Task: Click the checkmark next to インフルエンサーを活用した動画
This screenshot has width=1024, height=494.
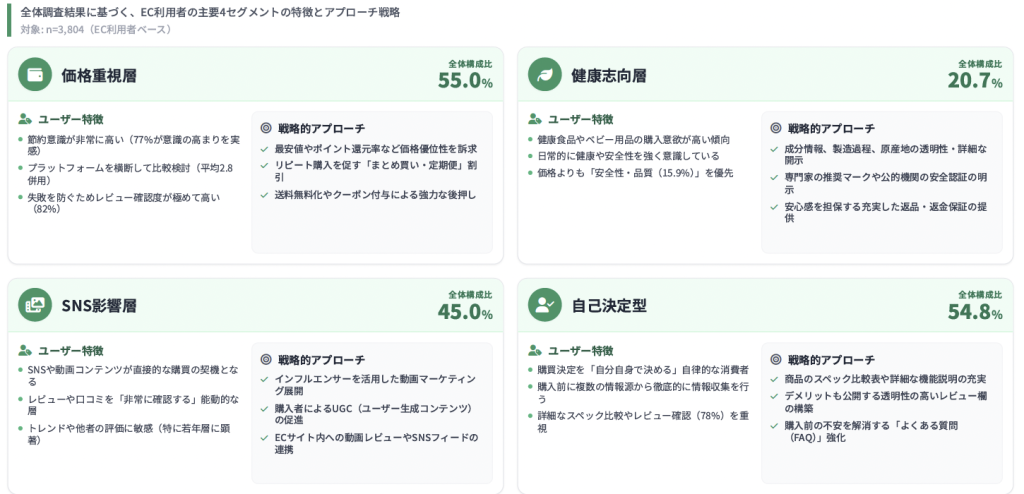Action: [x=265, y=379]
